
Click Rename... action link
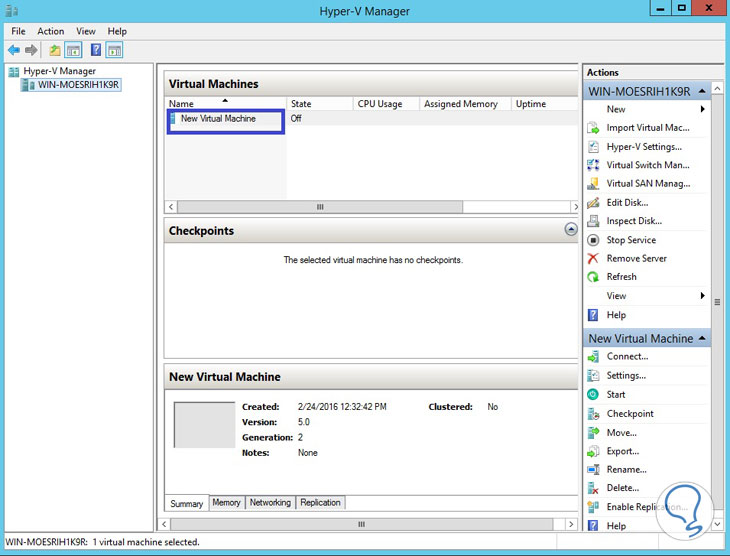pos(626,469)
